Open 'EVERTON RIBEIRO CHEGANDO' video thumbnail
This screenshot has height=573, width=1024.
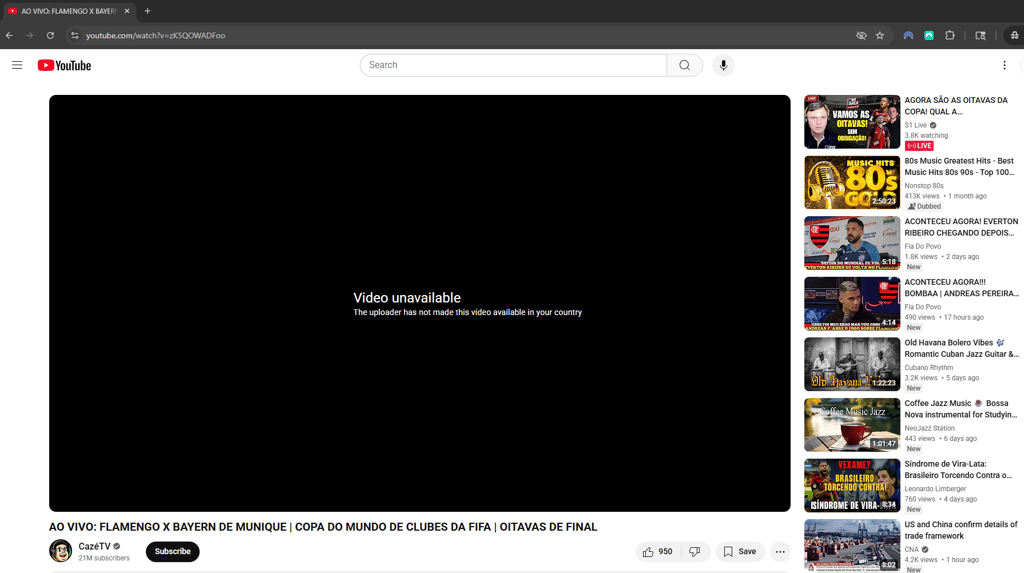click(x=852, y=243)
